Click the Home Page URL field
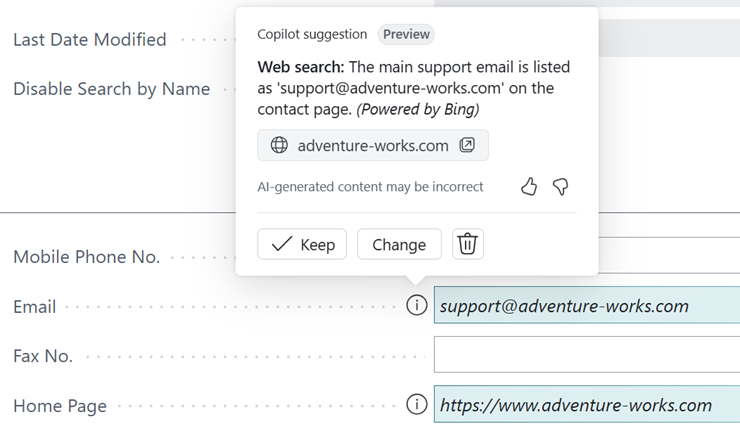The width and height of the screenshot is (740, 431). [x=586, y=405]
